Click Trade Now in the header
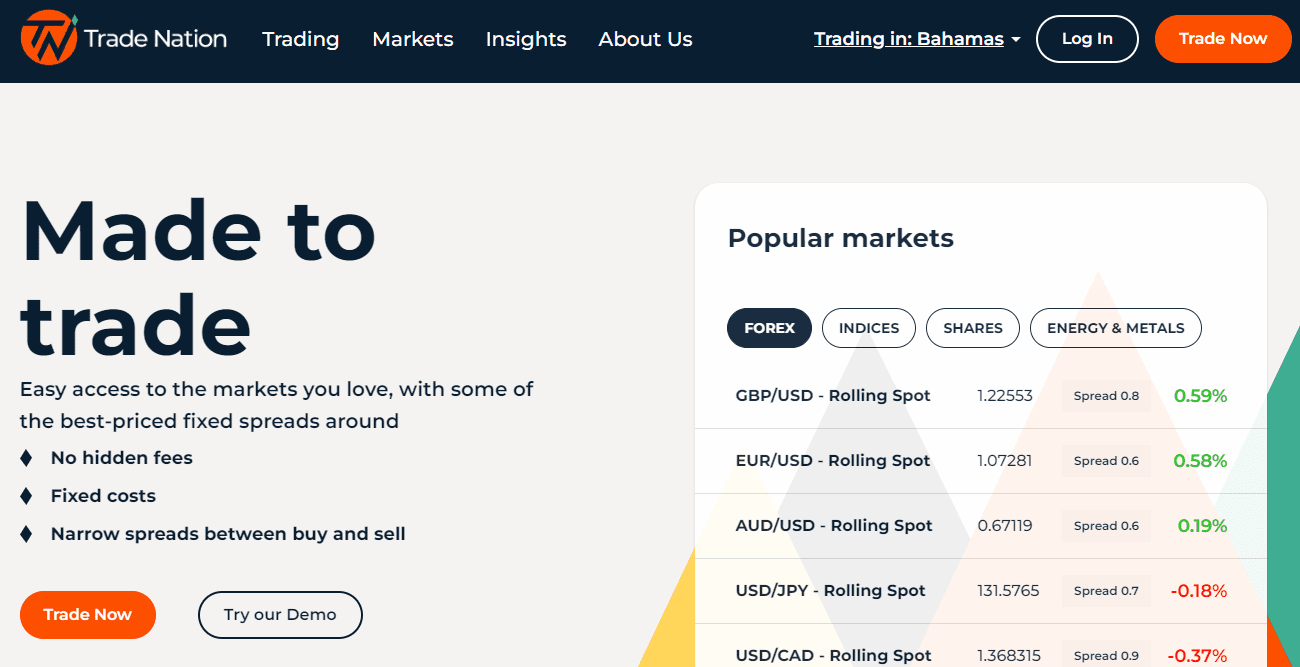Image resolution: width=1300 pixels, height=667 pixels. pyautogui.click(x=1223, y=39)
